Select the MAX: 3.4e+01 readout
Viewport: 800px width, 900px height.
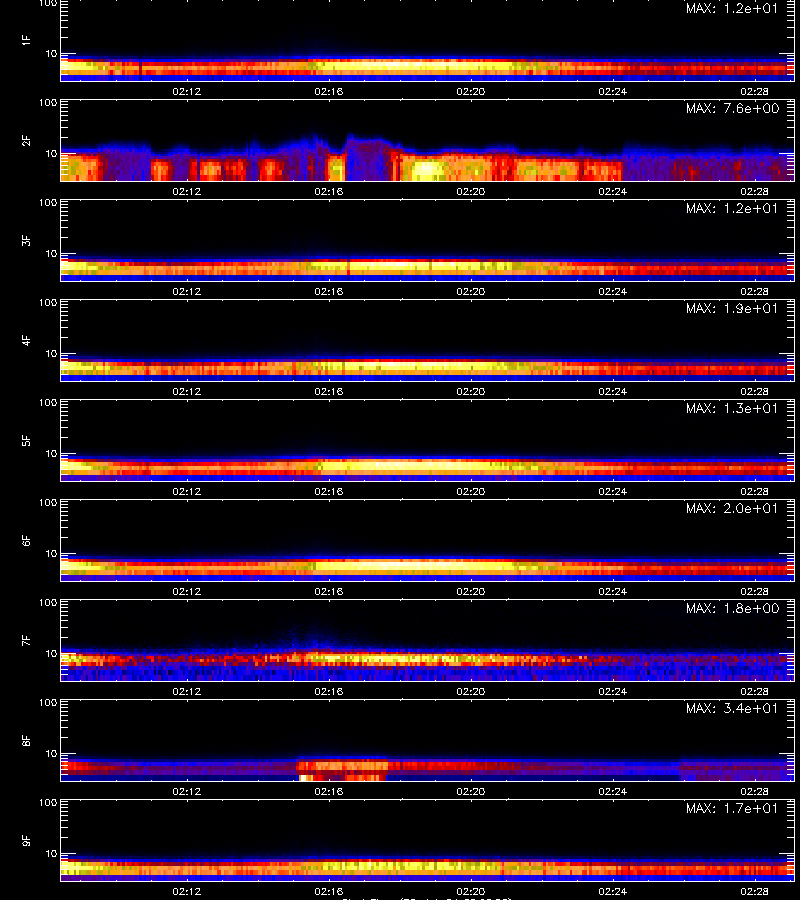pyautogui.click(x=732, y=708)
